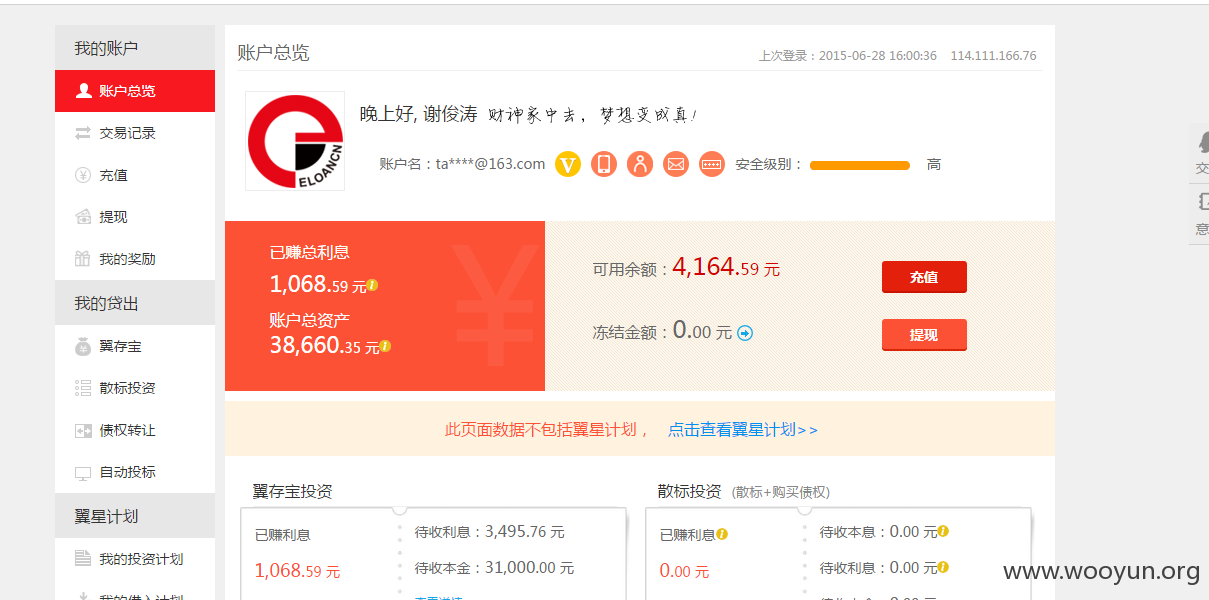This screenshot has height=600, width=1209.
Task: Open 账户总览 in the sidebar
Action: (135, 91)
